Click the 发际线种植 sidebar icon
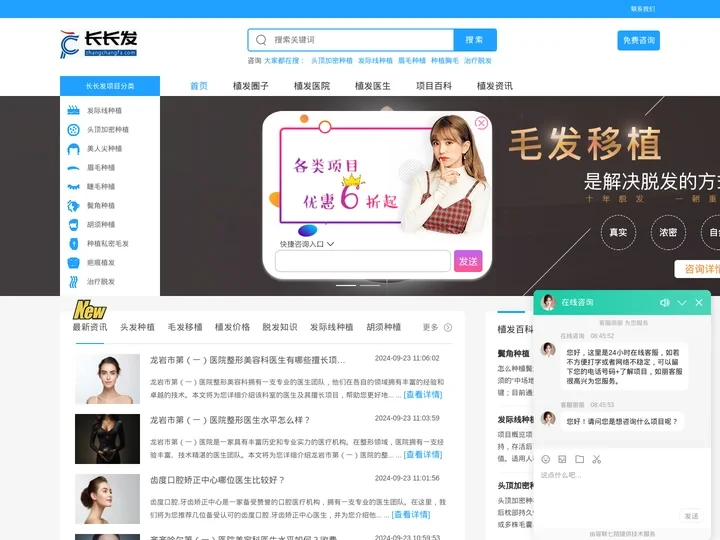 [73, 110]
